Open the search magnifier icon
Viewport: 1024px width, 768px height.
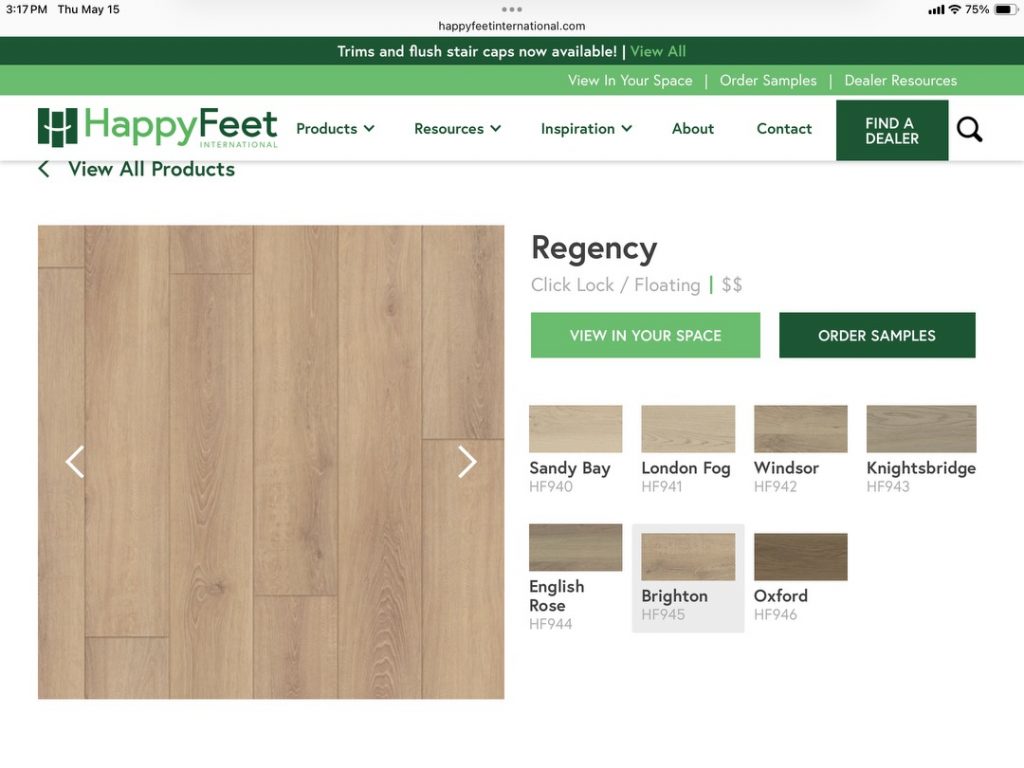click(969, 129)
